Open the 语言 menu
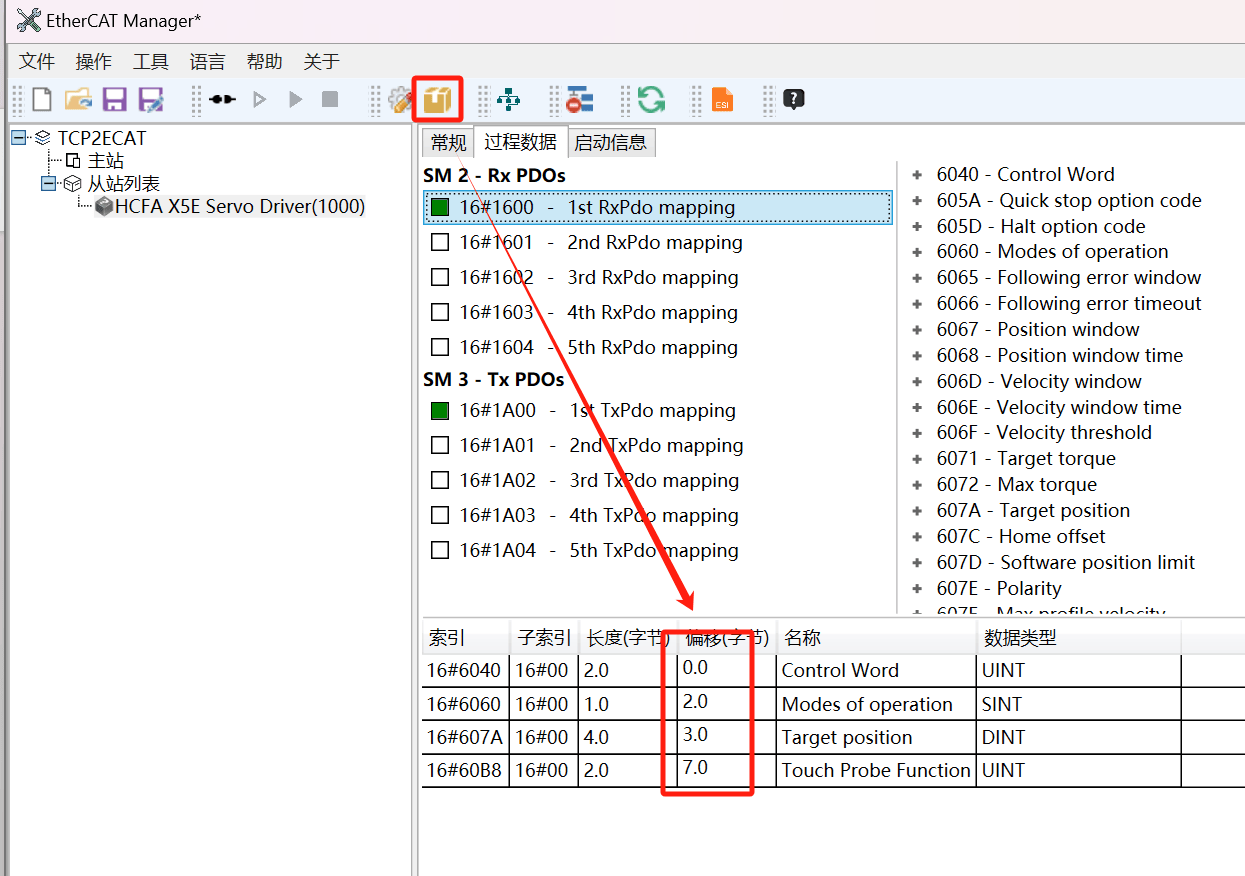 (208, 62)
